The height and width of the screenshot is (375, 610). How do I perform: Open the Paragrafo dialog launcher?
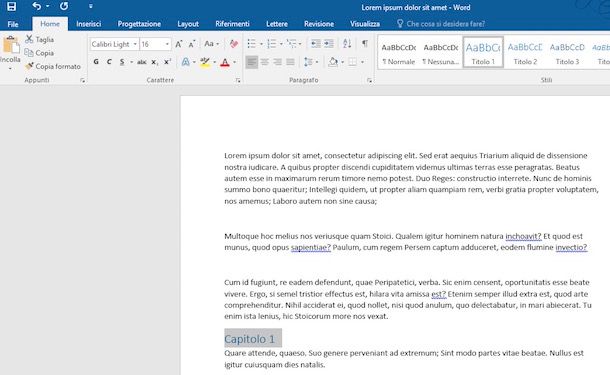coord(369,81)
